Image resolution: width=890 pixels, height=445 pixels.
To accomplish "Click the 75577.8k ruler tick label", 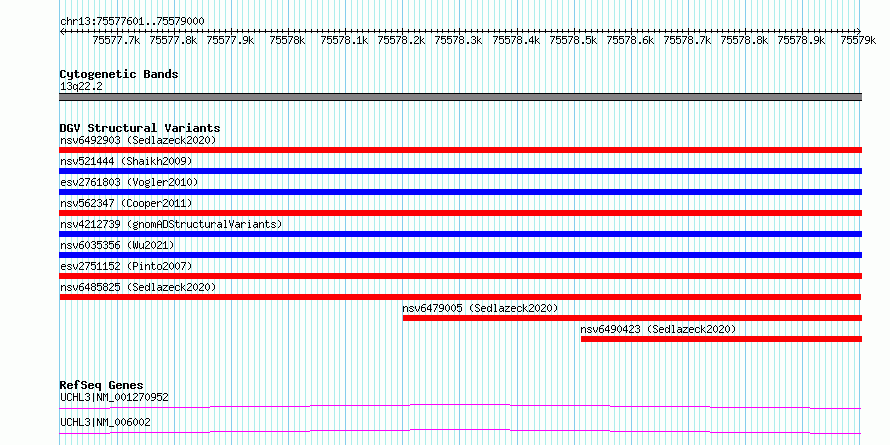I will click(173, 40).
